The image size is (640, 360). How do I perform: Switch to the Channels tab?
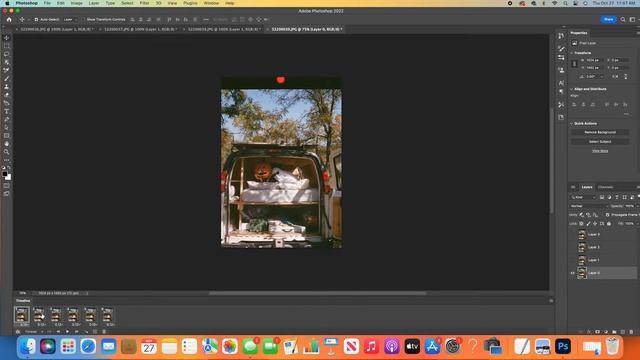point(605,187)
